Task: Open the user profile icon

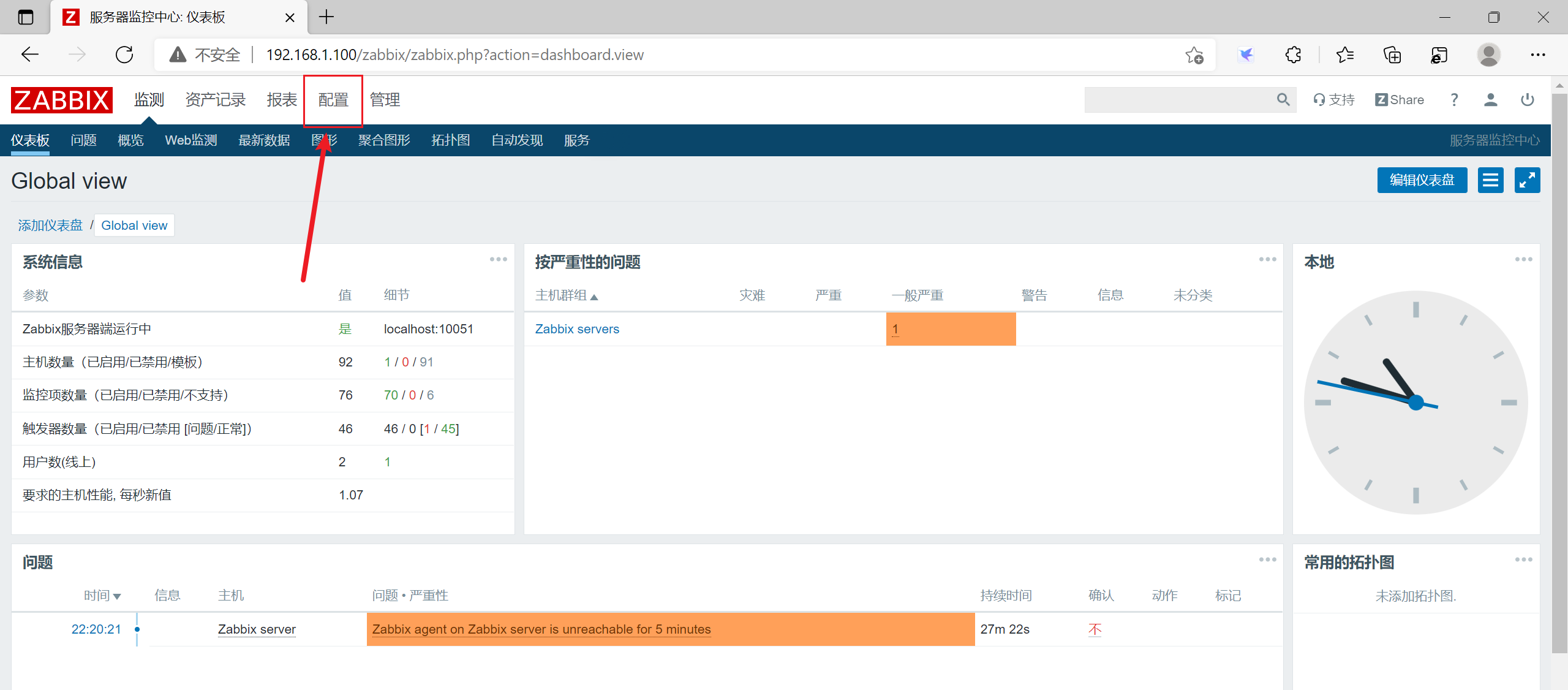Action: (x=1491, y=100)
